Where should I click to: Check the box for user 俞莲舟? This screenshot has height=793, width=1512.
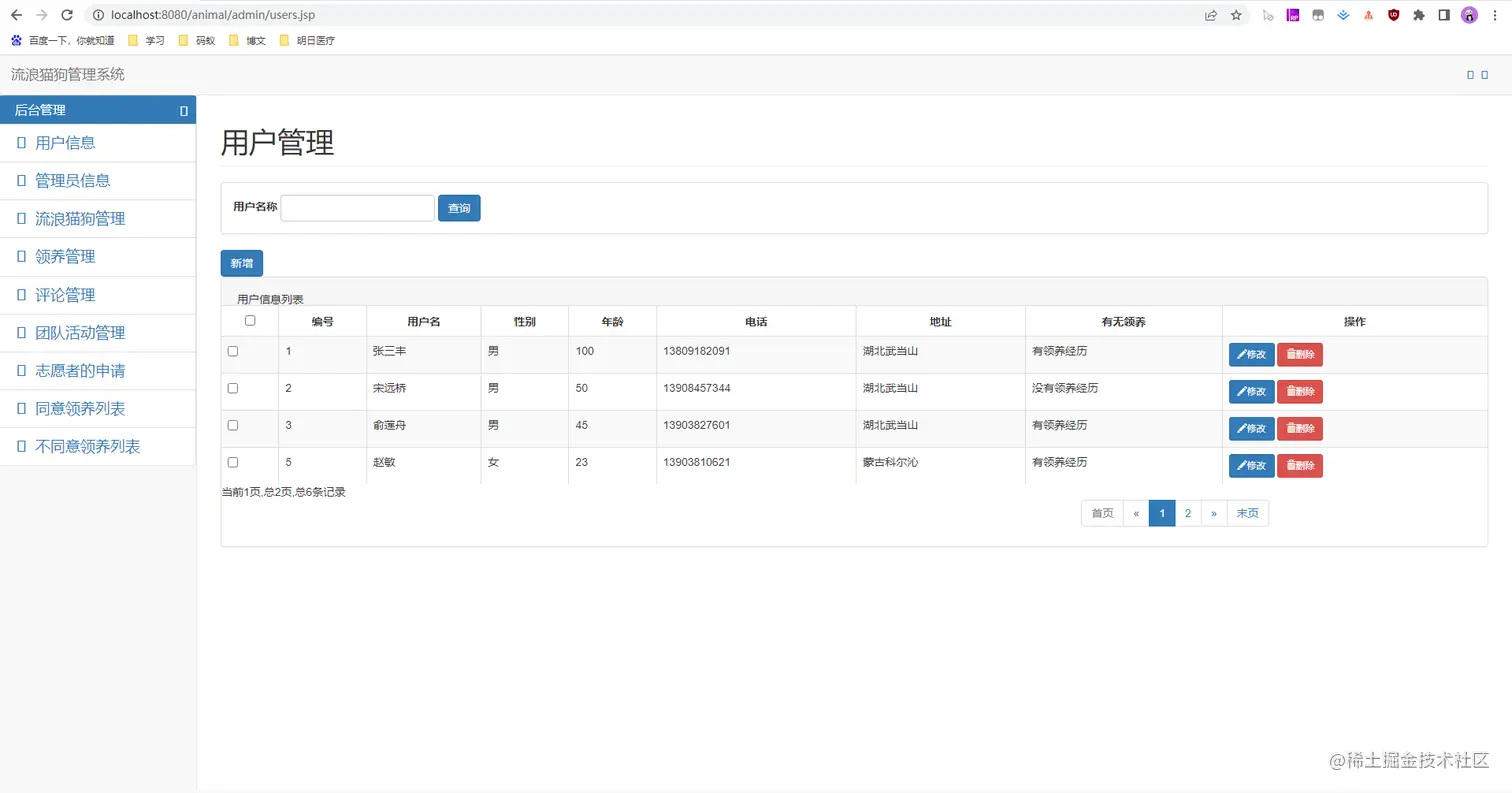(x=233, y=425)
